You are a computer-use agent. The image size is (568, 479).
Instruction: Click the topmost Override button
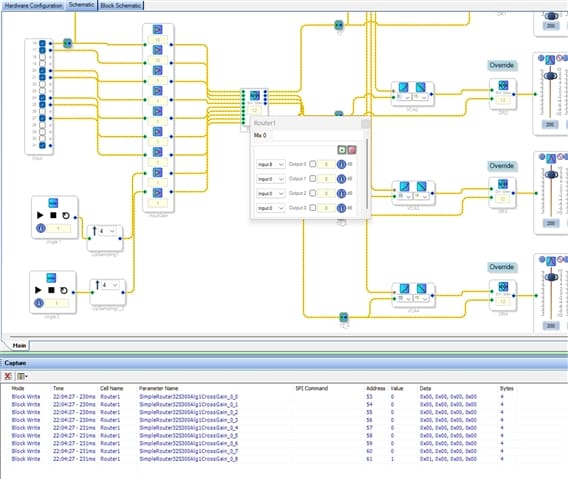coord(502,65)
